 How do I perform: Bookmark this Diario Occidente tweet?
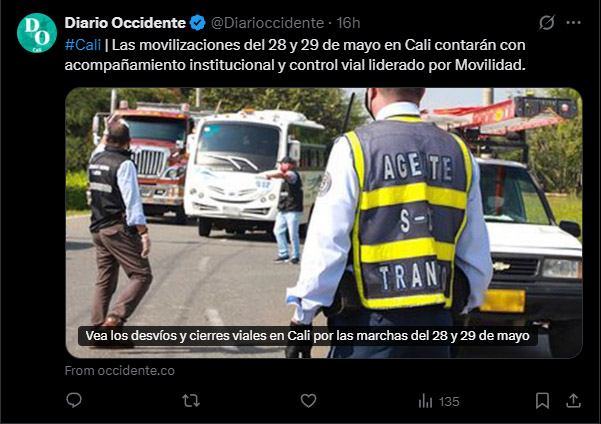tap(542, 401)
